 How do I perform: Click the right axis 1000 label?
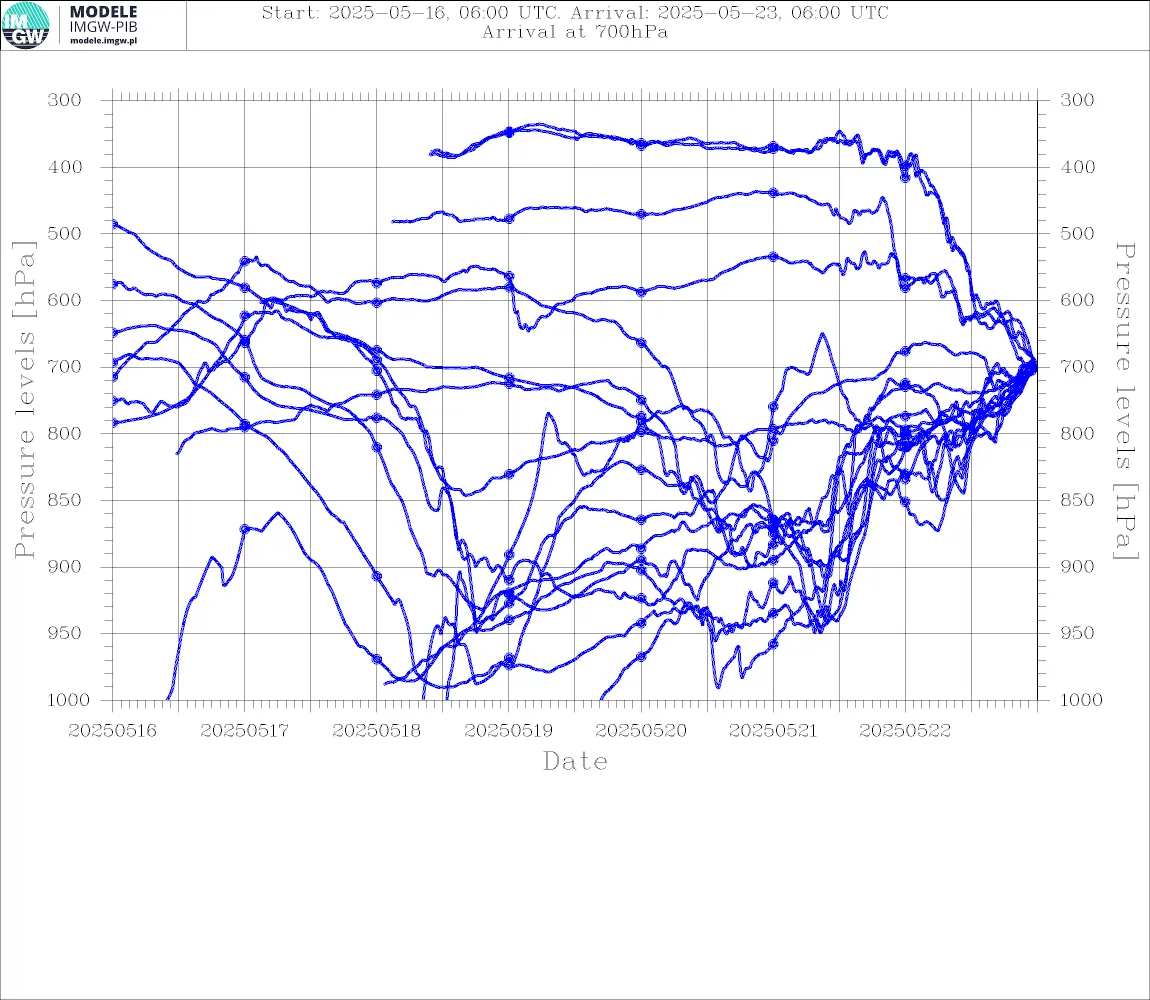(1081, 699)
